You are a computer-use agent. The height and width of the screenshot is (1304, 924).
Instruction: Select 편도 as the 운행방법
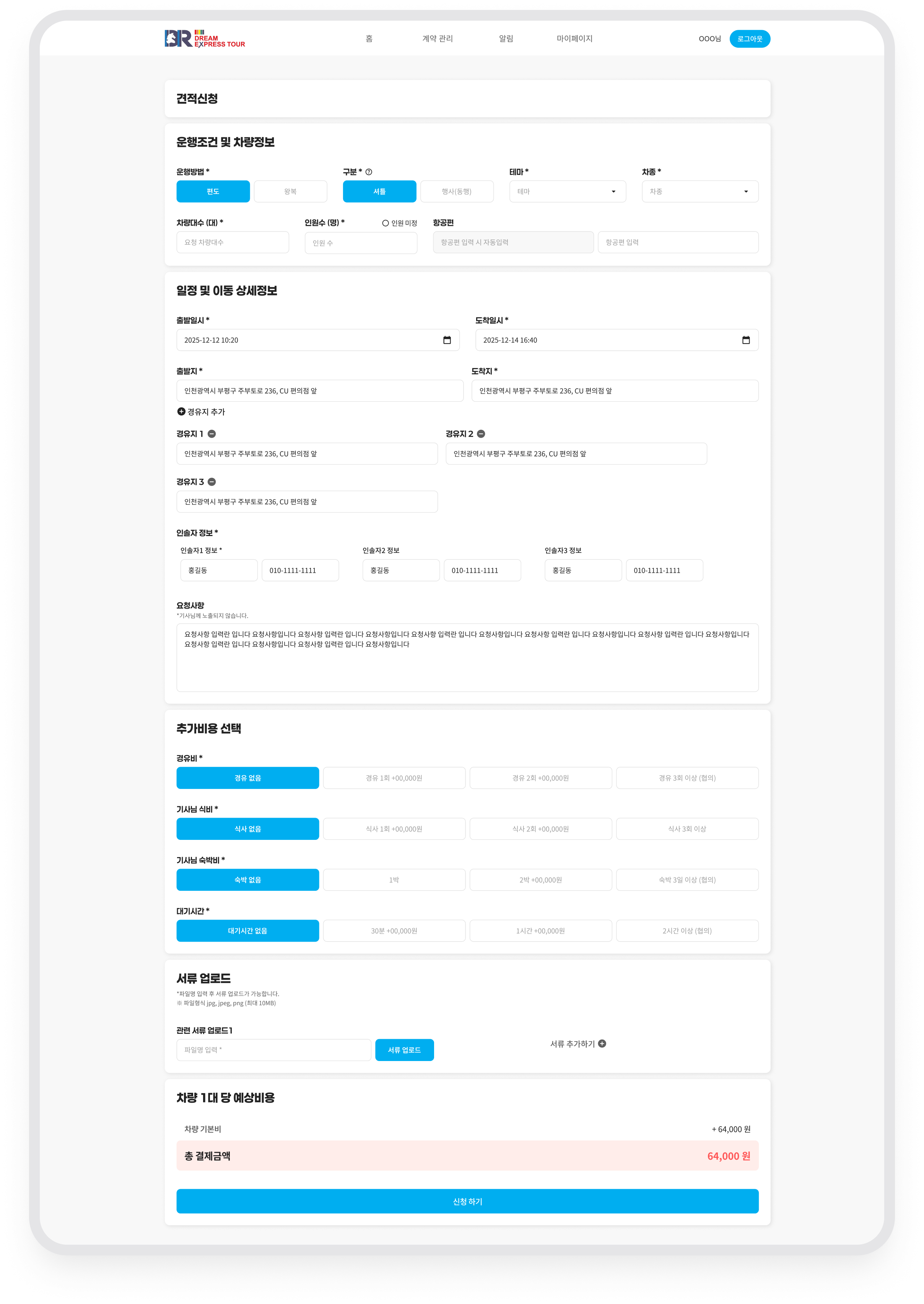[213, 191]
